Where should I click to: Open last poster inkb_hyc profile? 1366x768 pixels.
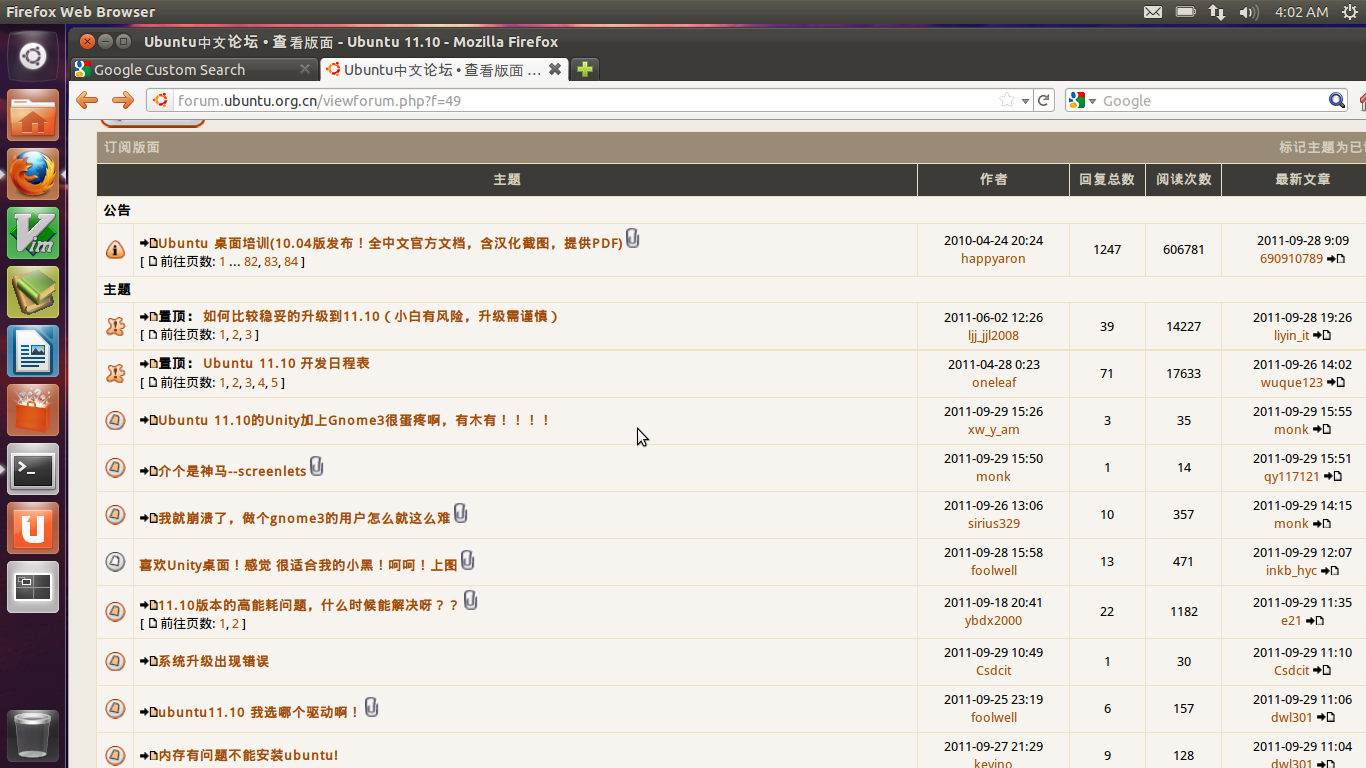tap(1291, 571)
